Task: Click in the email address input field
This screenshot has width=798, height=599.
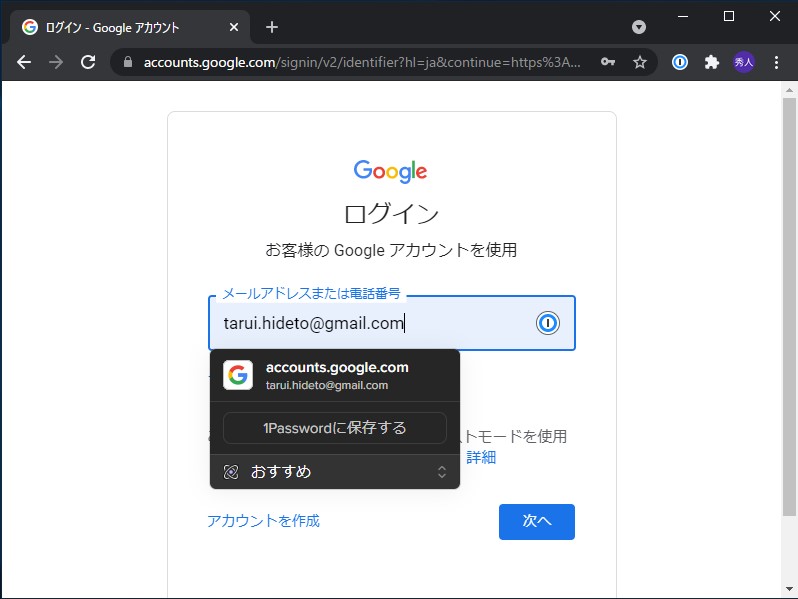Action: coord(392,323)
